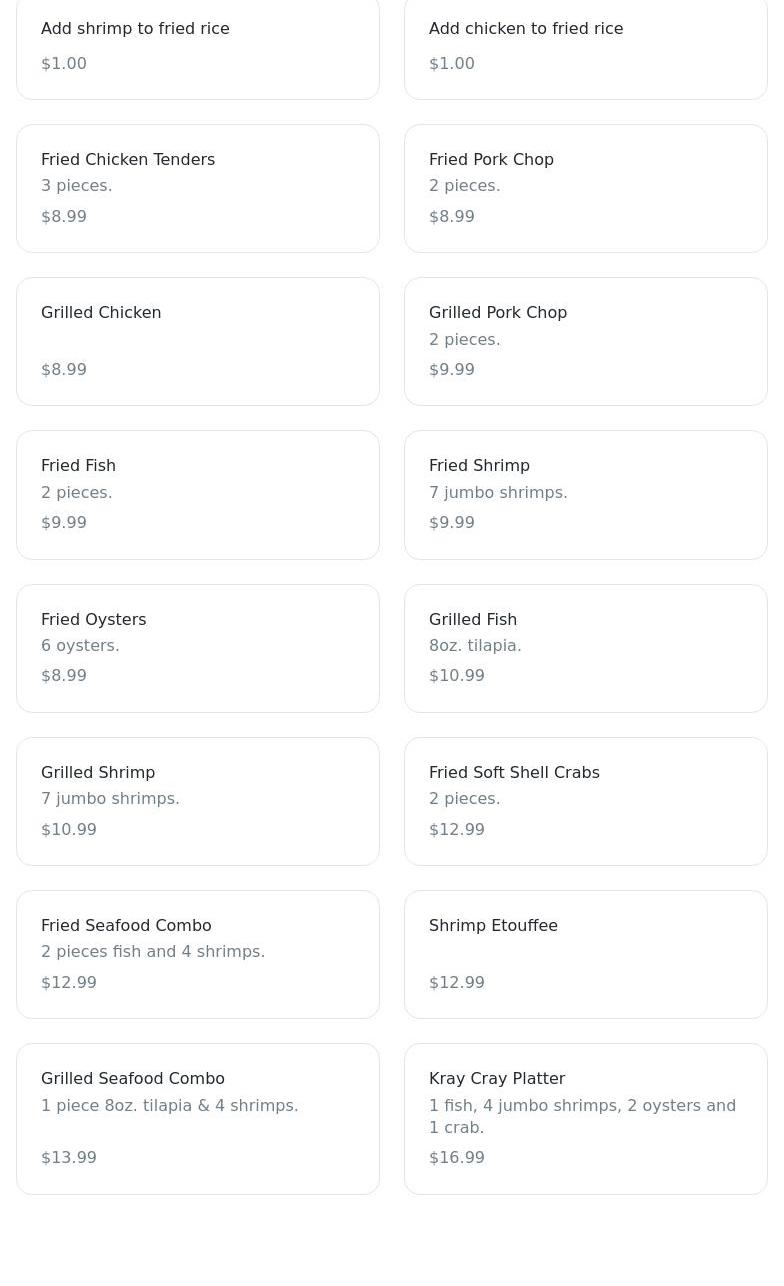
Task: Open Grilled Chicken menu item
Action: 198,341
